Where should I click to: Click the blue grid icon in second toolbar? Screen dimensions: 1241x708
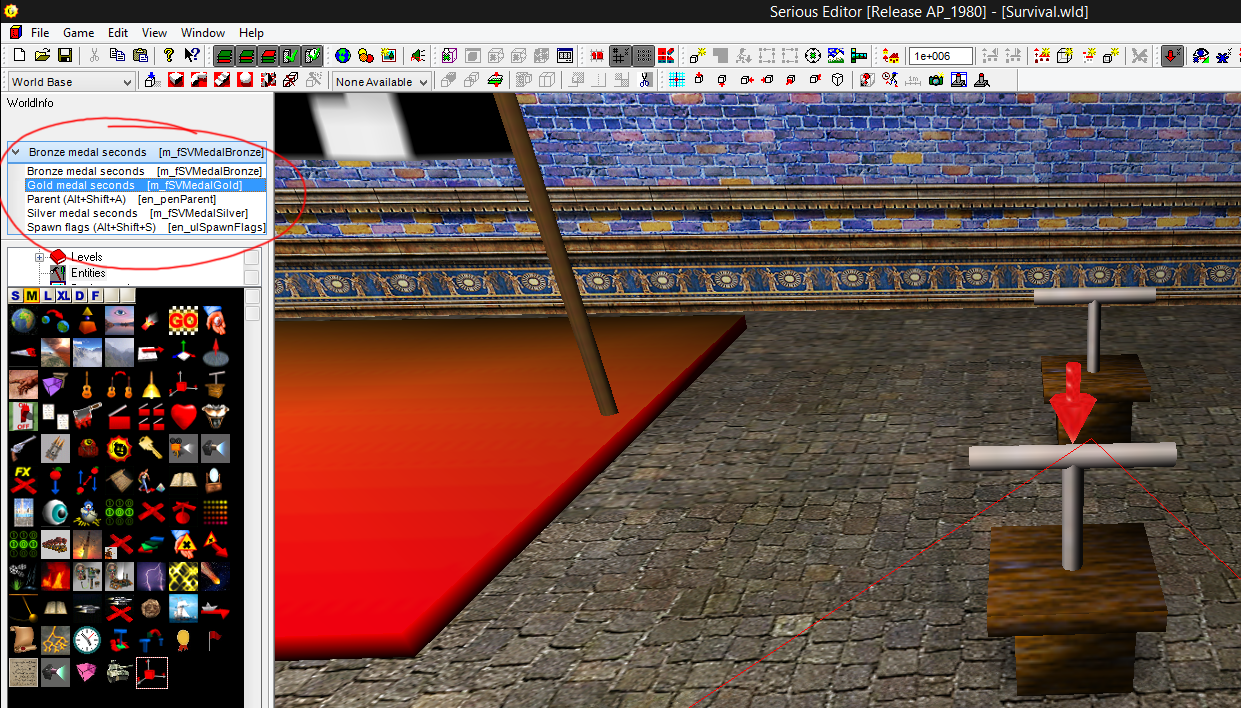click(677, 81)
